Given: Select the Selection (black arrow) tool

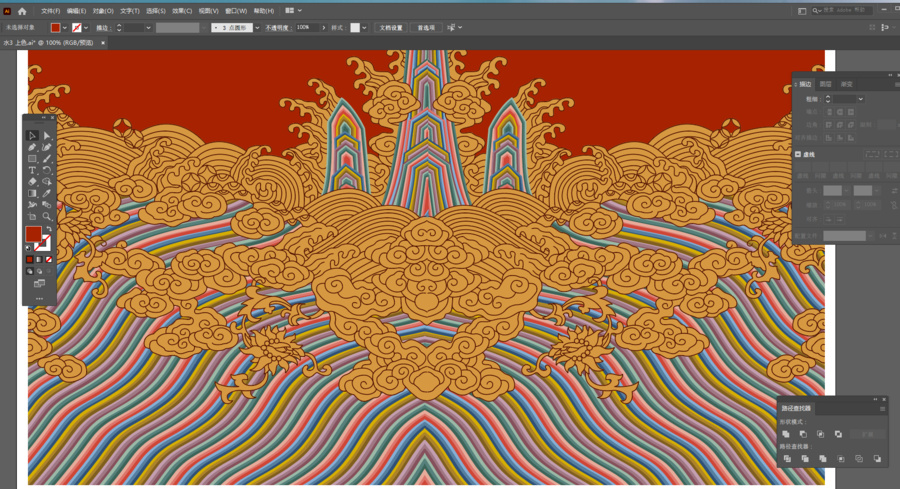Looking at the screenshot, I should coord(32,135).
